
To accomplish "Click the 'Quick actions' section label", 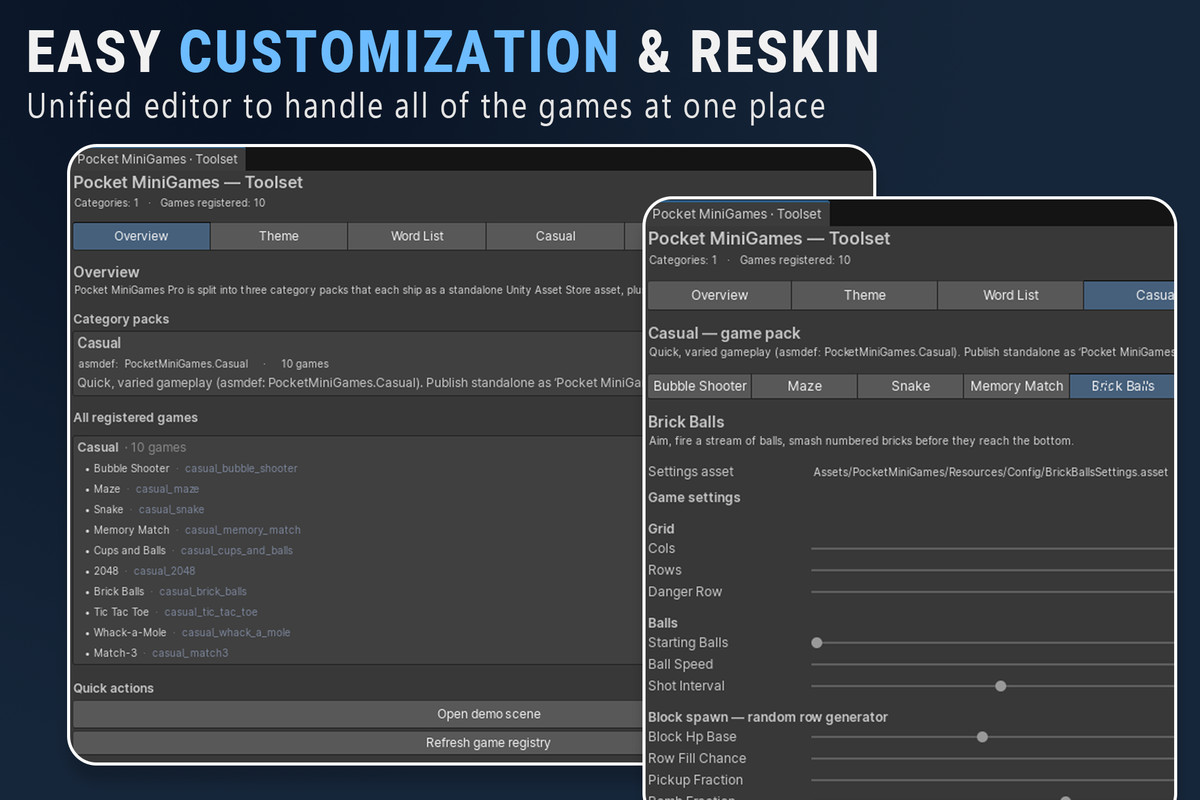I will coord(113,688).
